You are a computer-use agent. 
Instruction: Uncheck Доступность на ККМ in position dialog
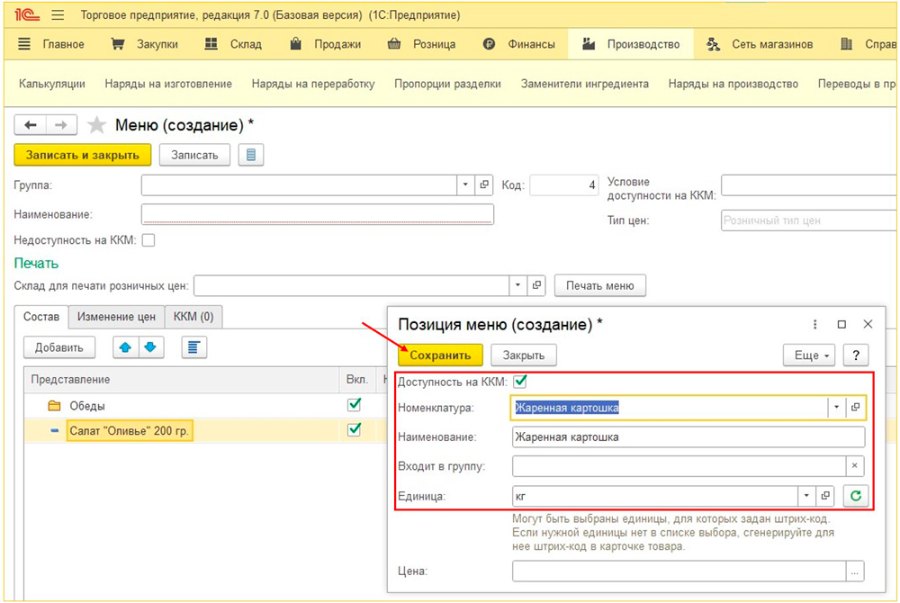[521, 381]
